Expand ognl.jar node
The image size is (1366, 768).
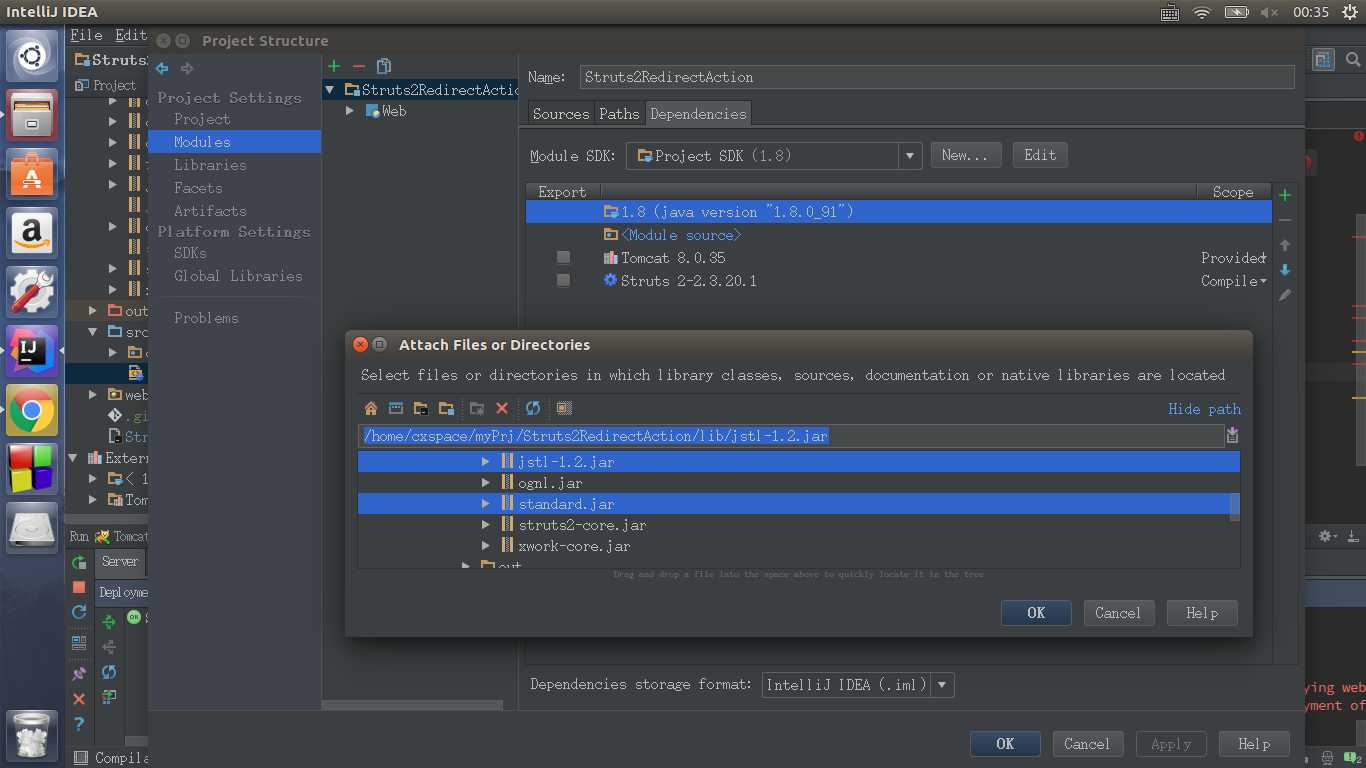(485, 483)
